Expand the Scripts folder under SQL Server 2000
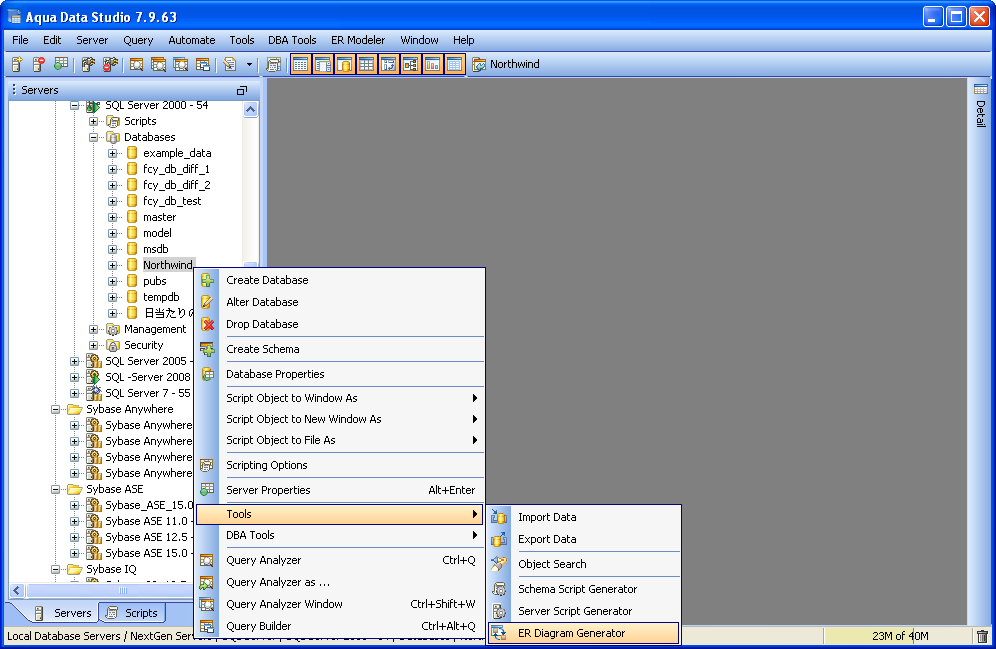 point(93,121)
